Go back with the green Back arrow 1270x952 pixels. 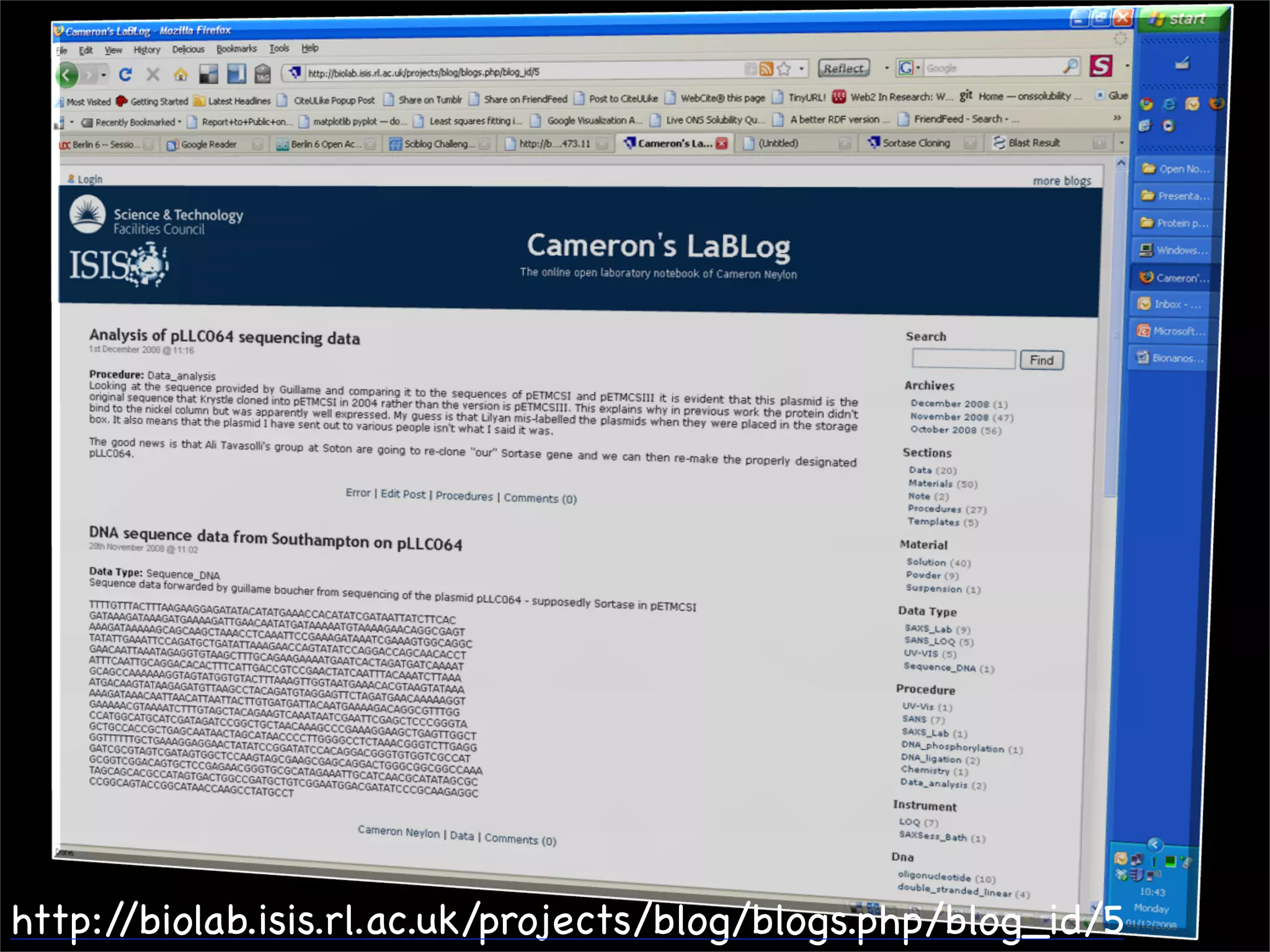click(68, 75)
